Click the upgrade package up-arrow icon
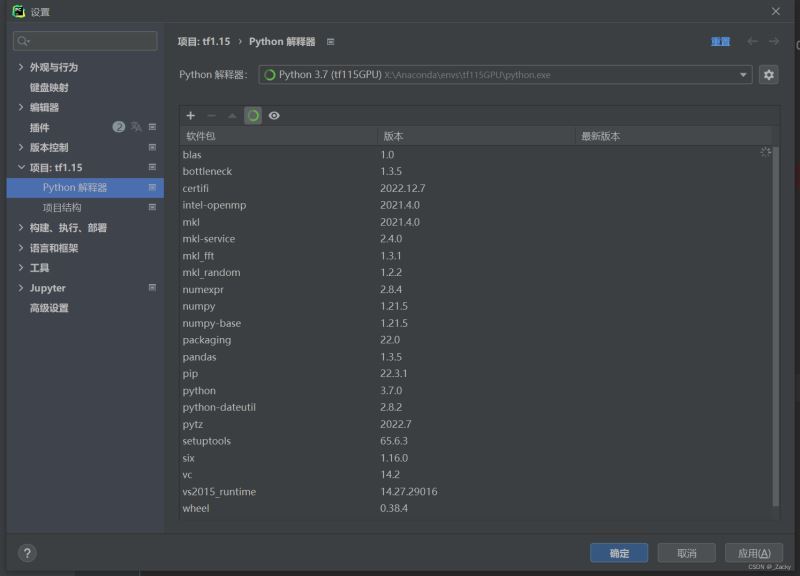Screen dimensions: 800x576 coord(232,116)
